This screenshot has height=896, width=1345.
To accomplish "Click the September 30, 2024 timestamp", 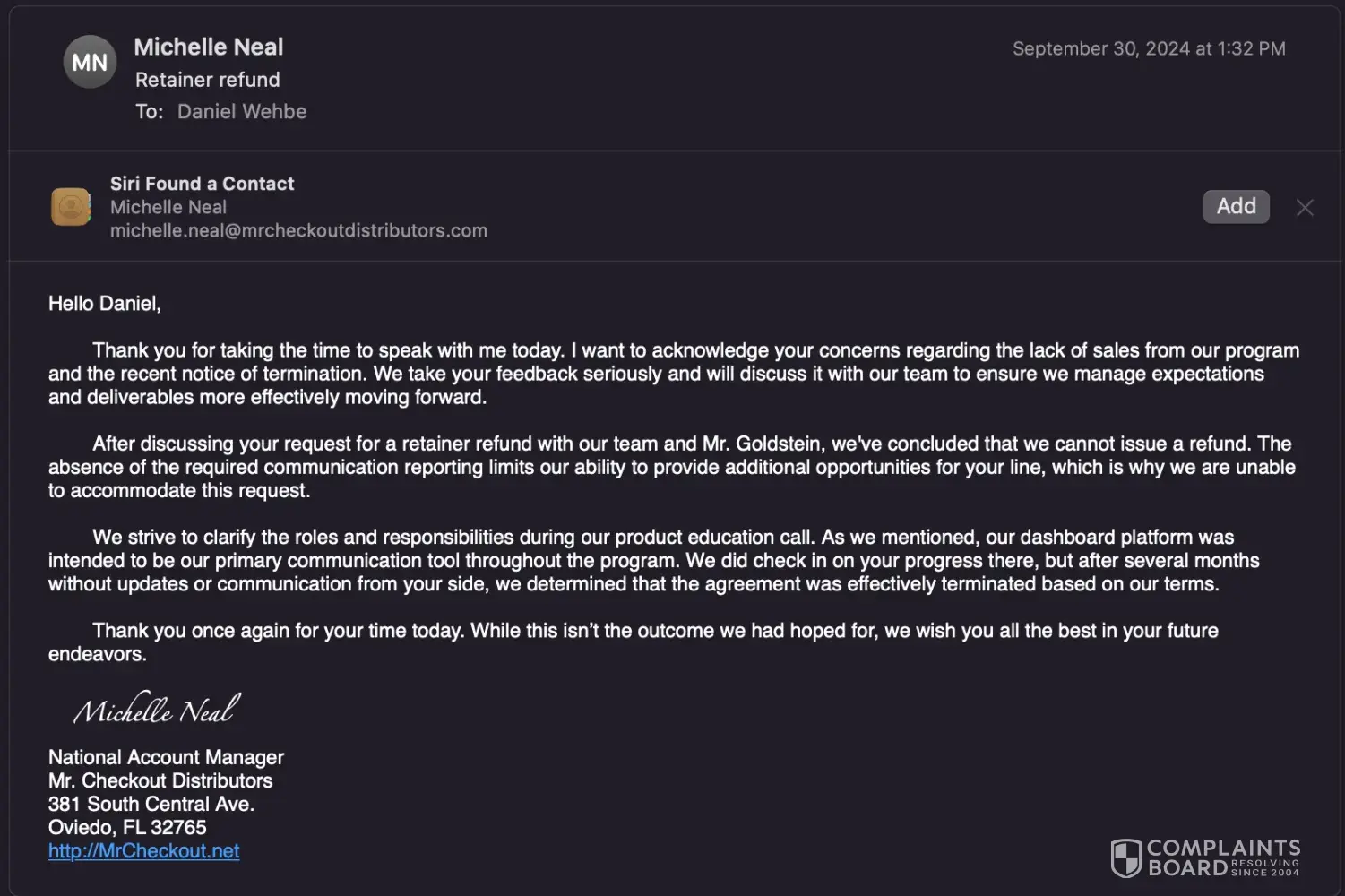I will pos(1149,48).
